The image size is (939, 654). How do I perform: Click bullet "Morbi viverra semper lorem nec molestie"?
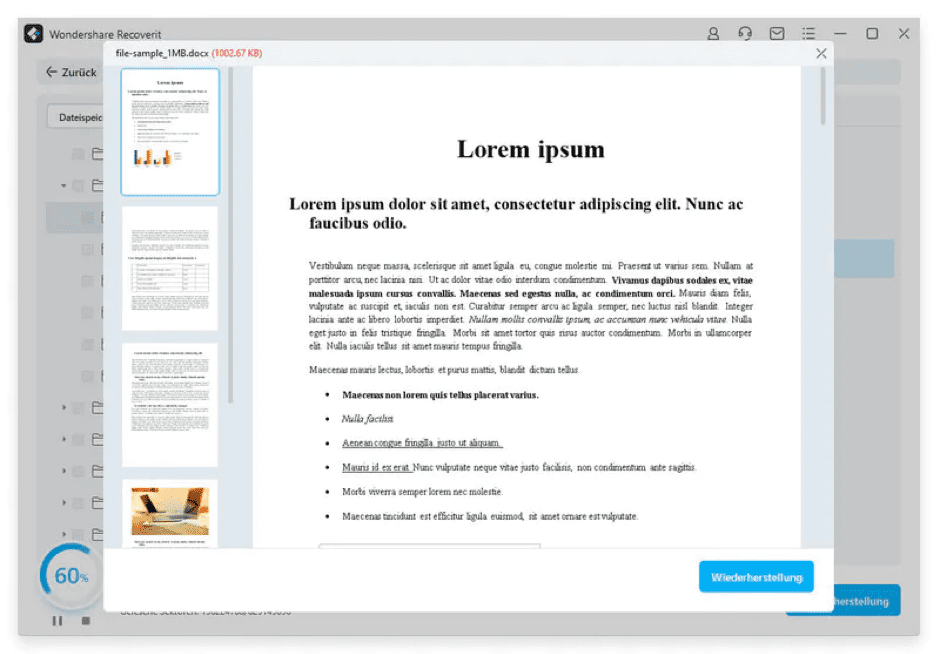pos(422,492)
